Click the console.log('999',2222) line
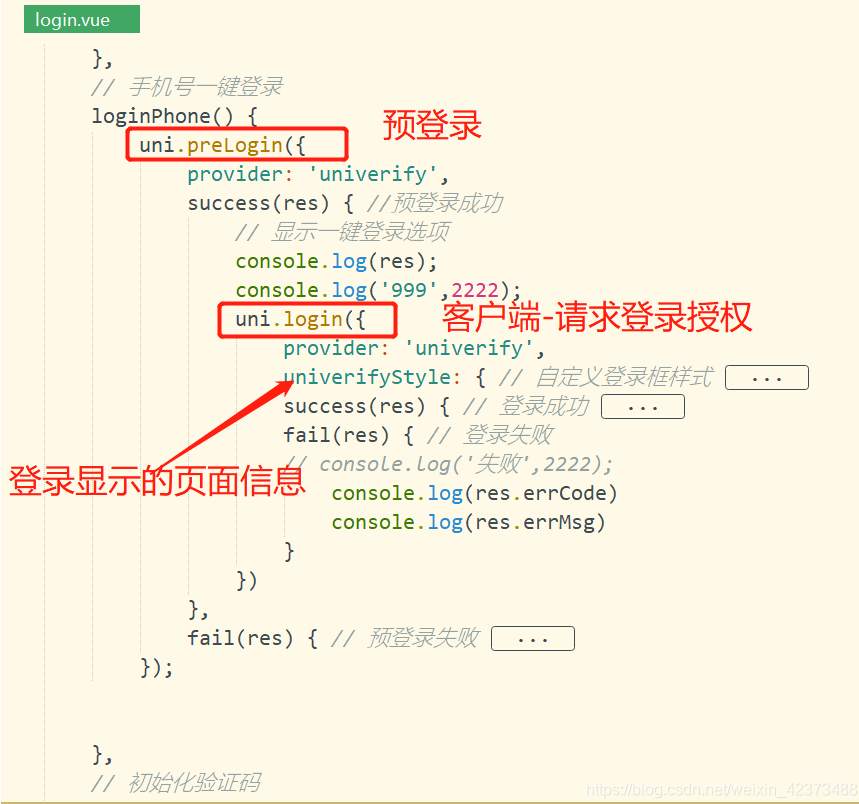Image resolution: width=859 pixels, height=804 pixels. [x=378, y=291]
